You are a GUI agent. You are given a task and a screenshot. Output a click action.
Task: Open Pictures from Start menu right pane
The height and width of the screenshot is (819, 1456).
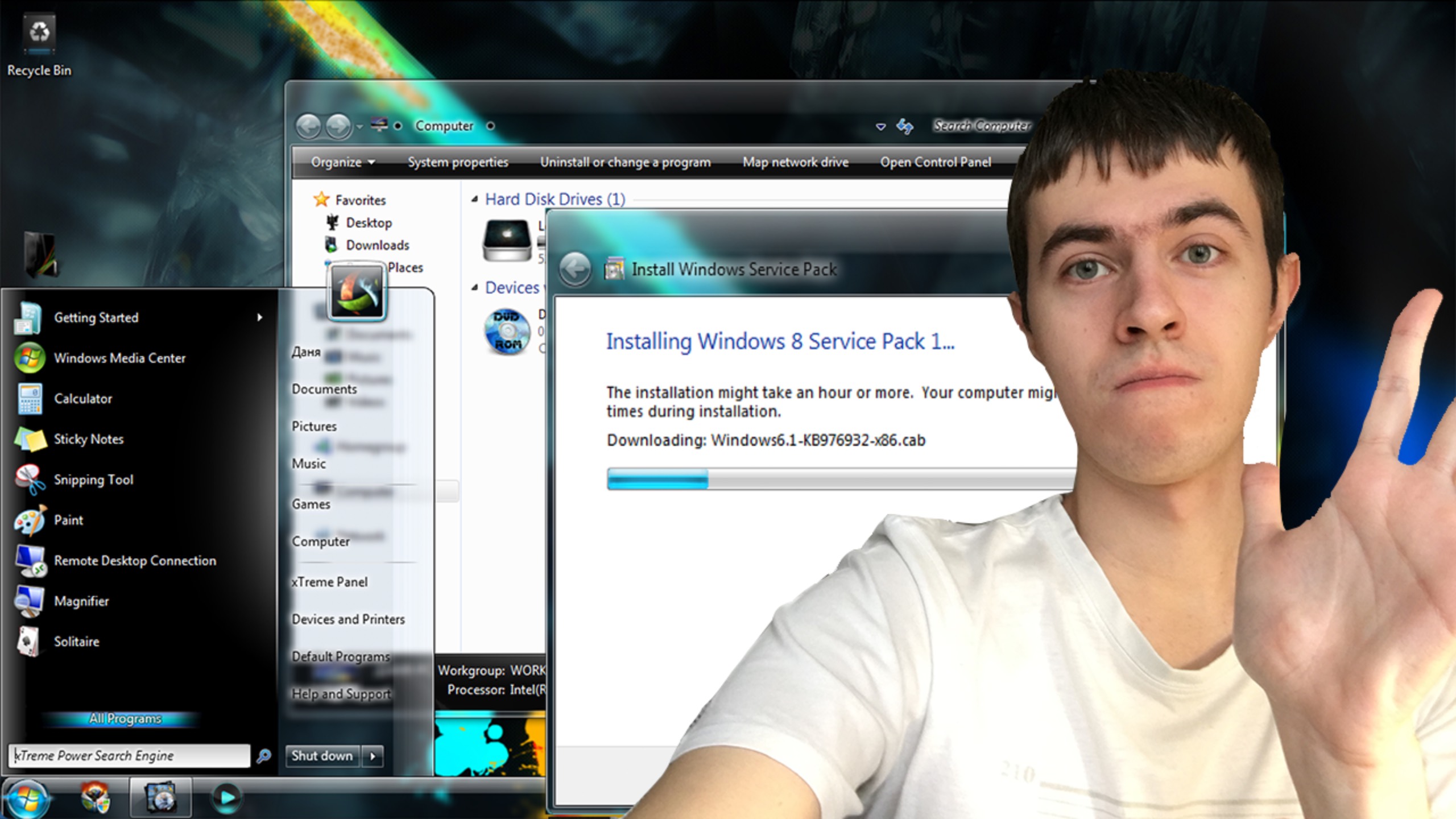[314, 427]
